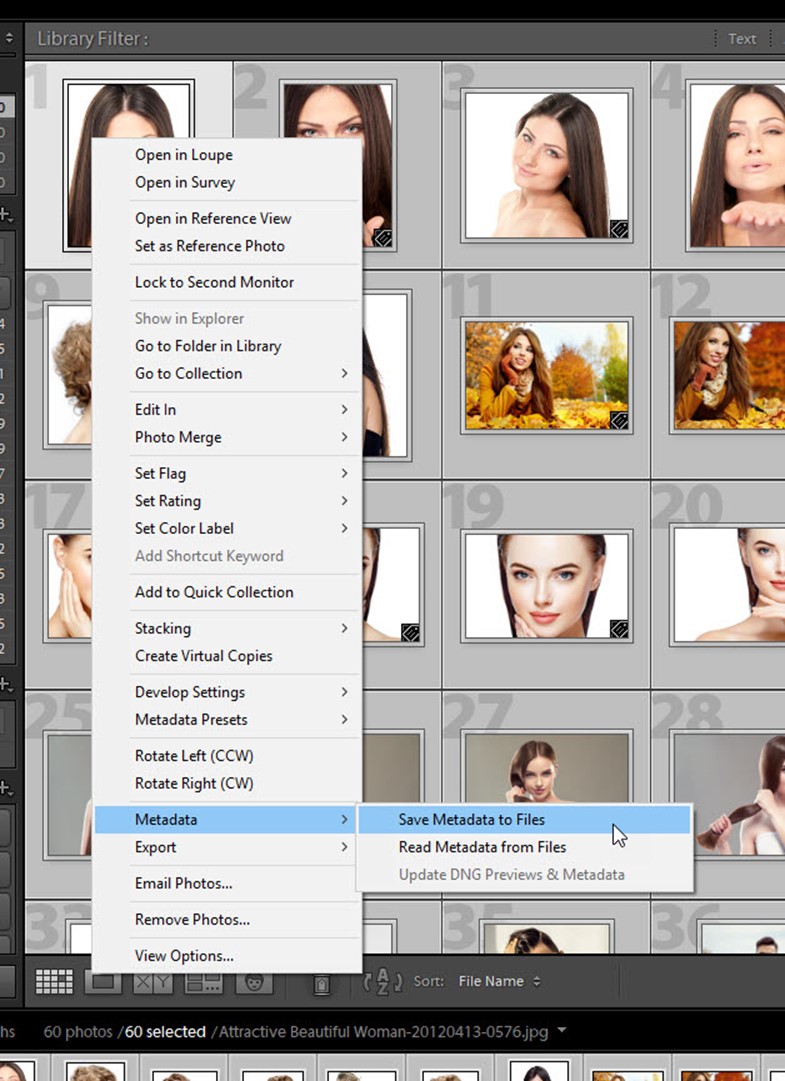This screenshot has width=785, height=1081.
Task: Expand the filmstrip source filename dropdown
Action: pyautogui.click(x=561, y=1031)
